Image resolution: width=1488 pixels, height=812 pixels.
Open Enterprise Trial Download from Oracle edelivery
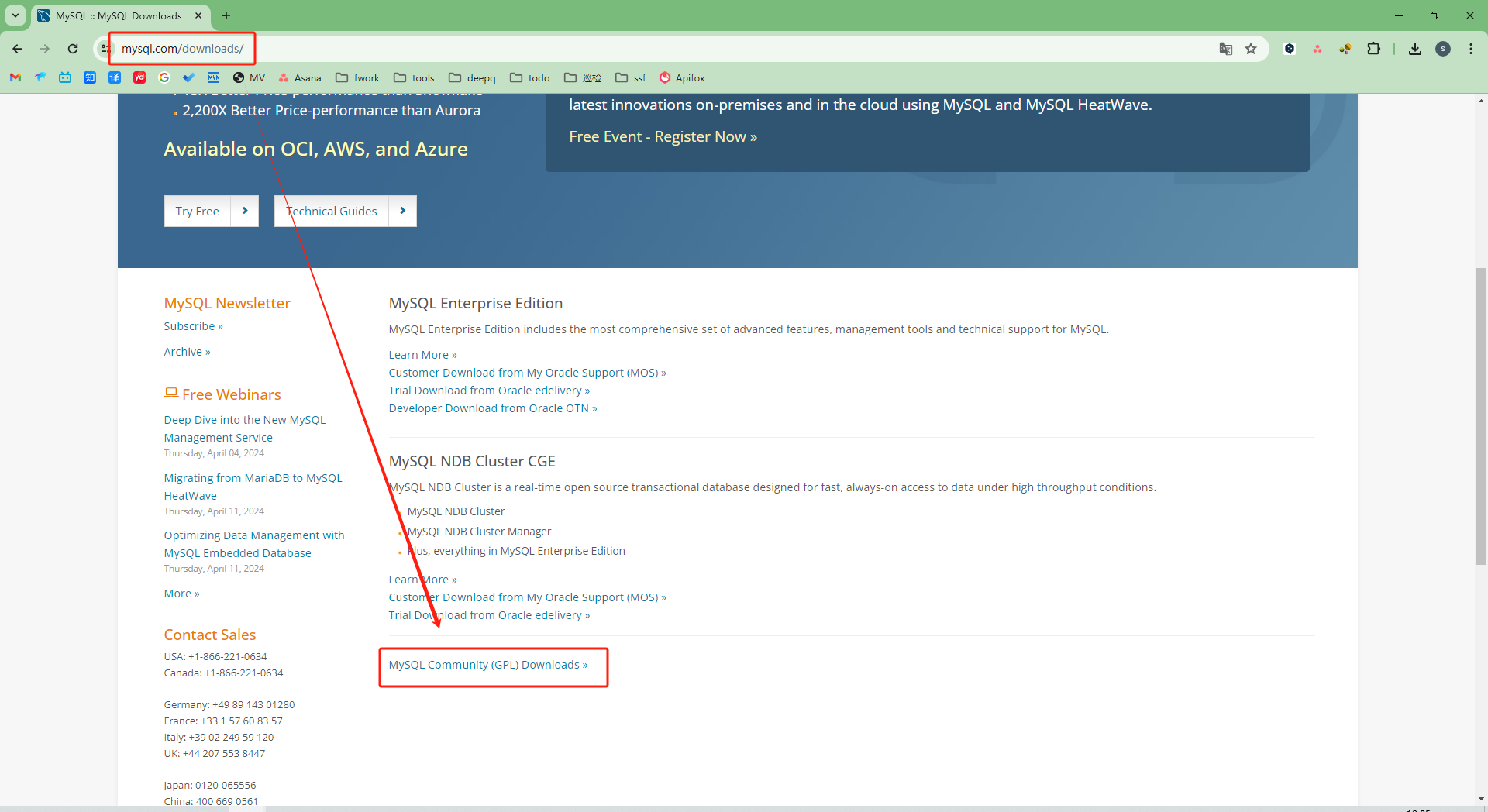490,391
